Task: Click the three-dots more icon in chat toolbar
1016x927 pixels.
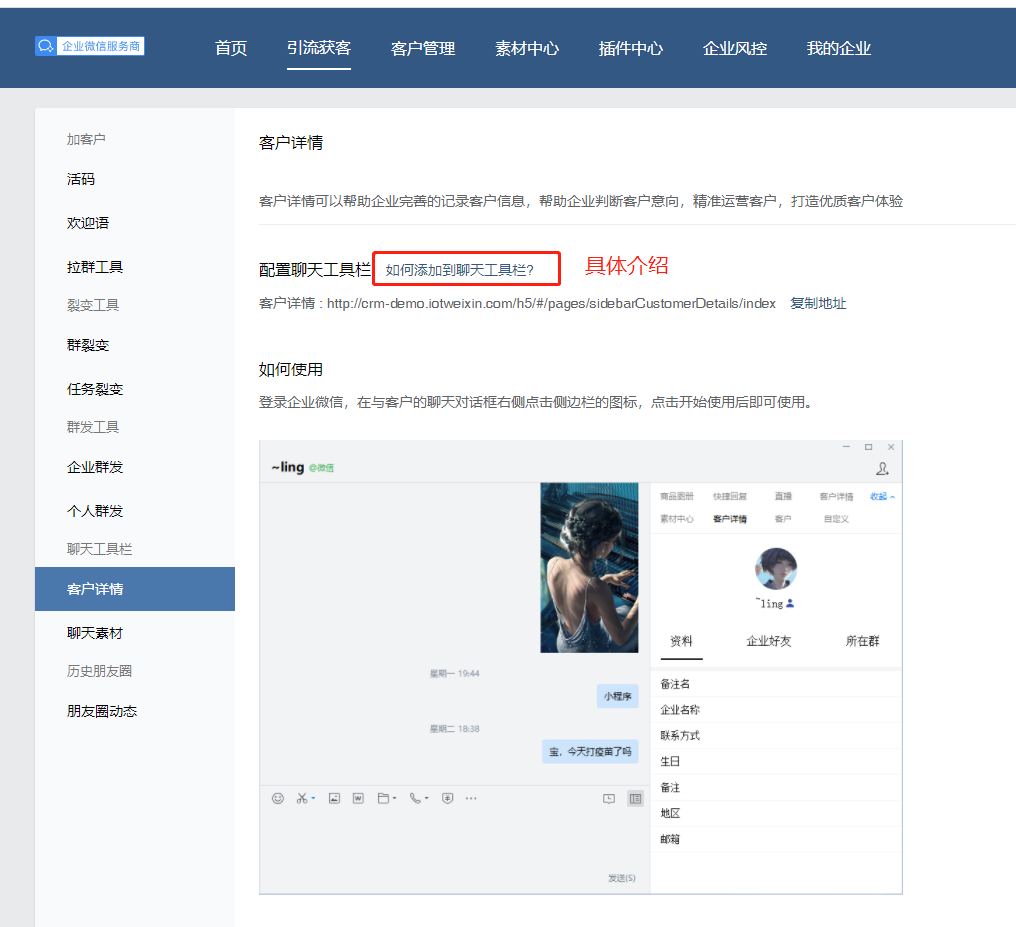Action: [471, 798]
